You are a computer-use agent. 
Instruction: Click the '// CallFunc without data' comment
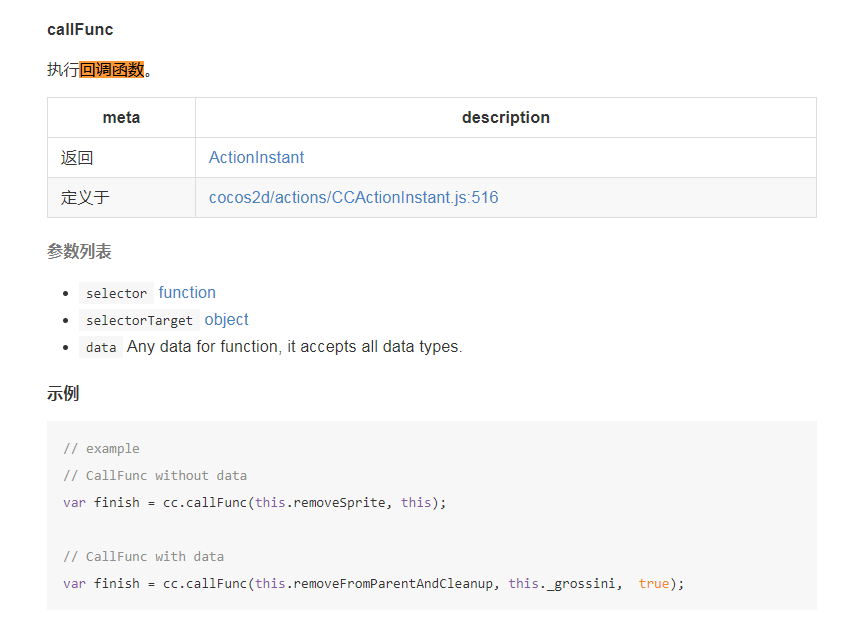[155, 476]
